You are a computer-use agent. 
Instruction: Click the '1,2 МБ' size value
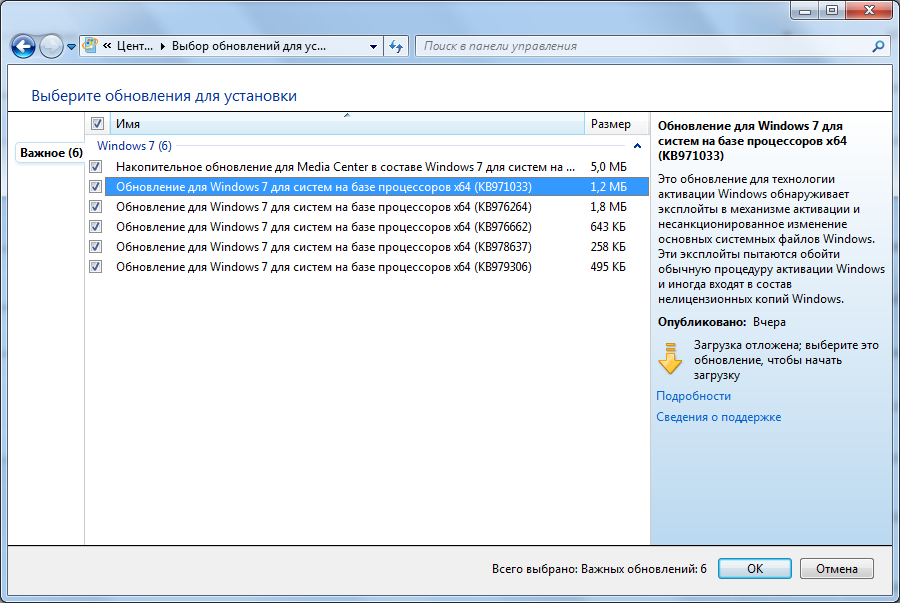pyautogui.click(x=608, y=187)
